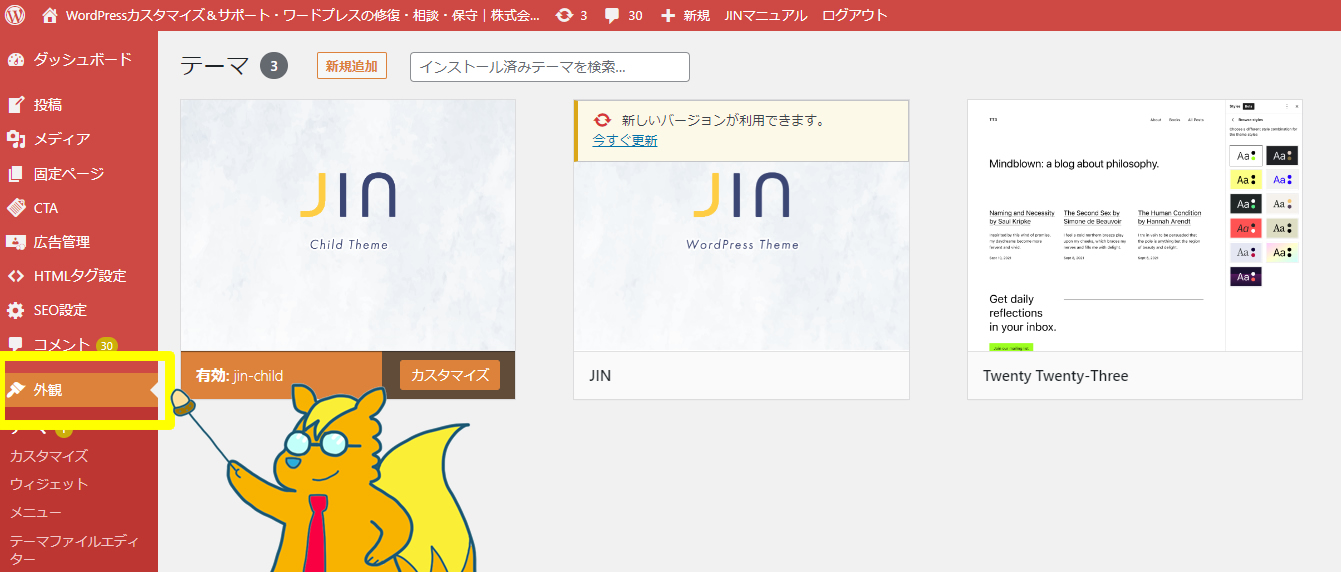Click カスタマイズ button on jin-child theme
The height and width of the screenshot is (572, 1341).
450,375
